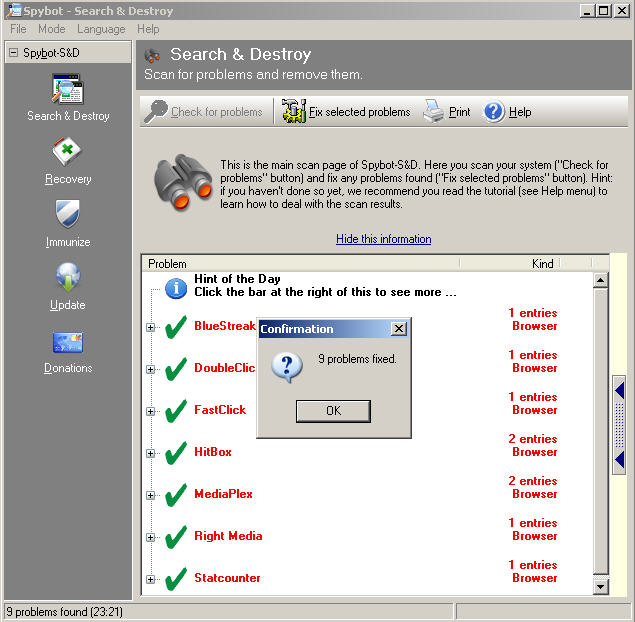The width and height of the screenshot is (635, 622).
Task: Toggle the HitBox checkmark
Action: click(x=176, y=453)
